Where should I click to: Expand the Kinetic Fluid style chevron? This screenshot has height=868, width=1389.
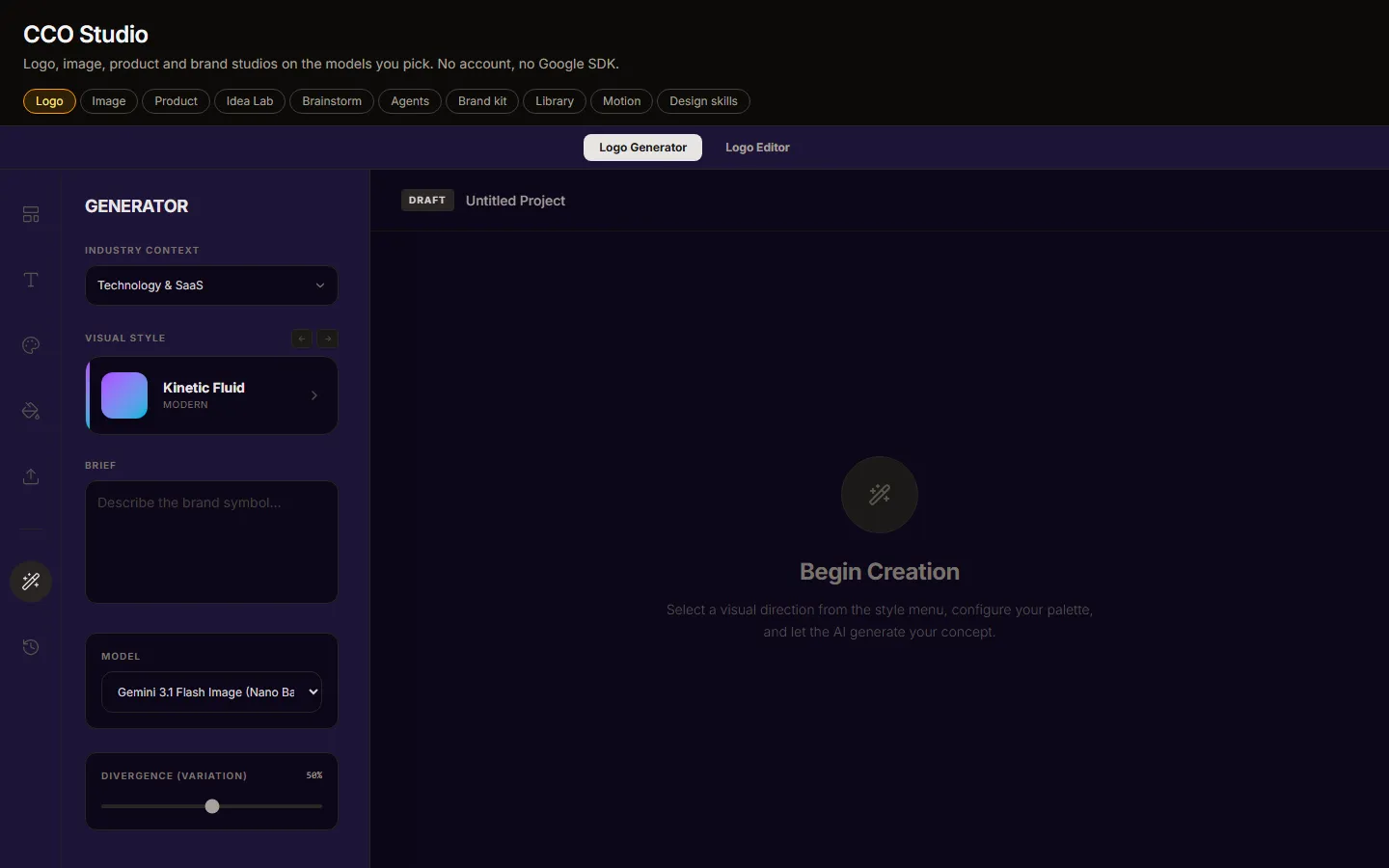(314, 395)
